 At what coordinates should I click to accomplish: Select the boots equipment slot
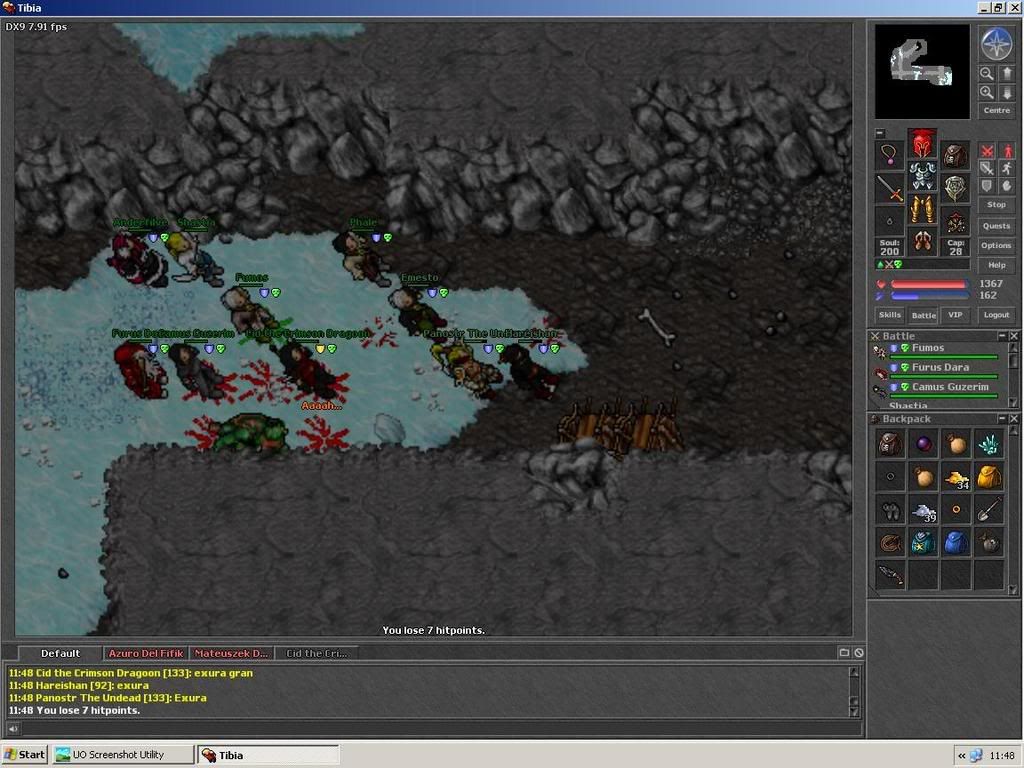pos(922,242)
